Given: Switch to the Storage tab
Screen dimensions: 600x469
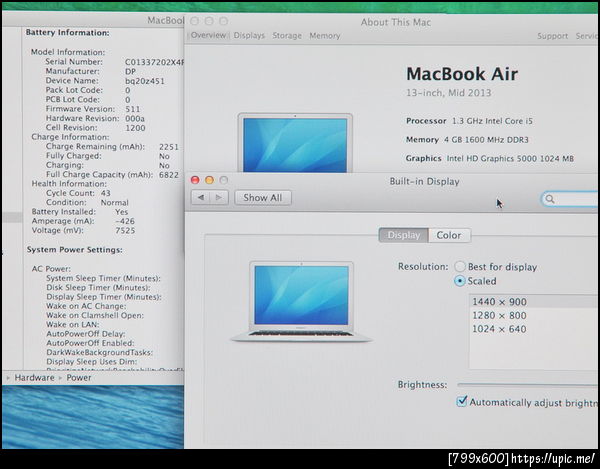Looking at the screenshot, I should (287, 36).
